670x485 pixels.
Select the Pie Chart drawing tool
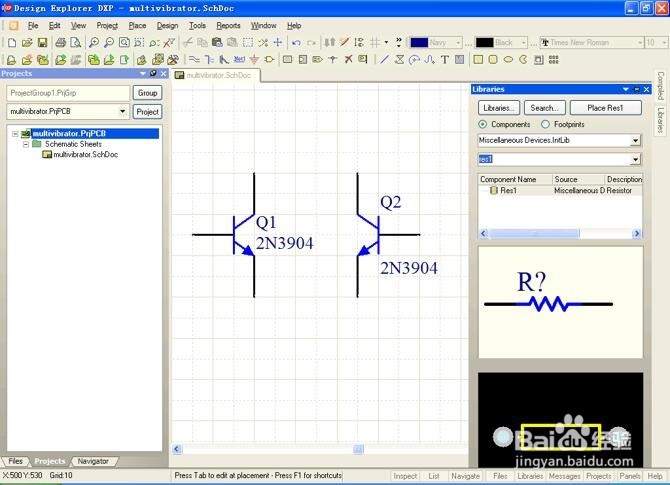(x=523, y=59)
